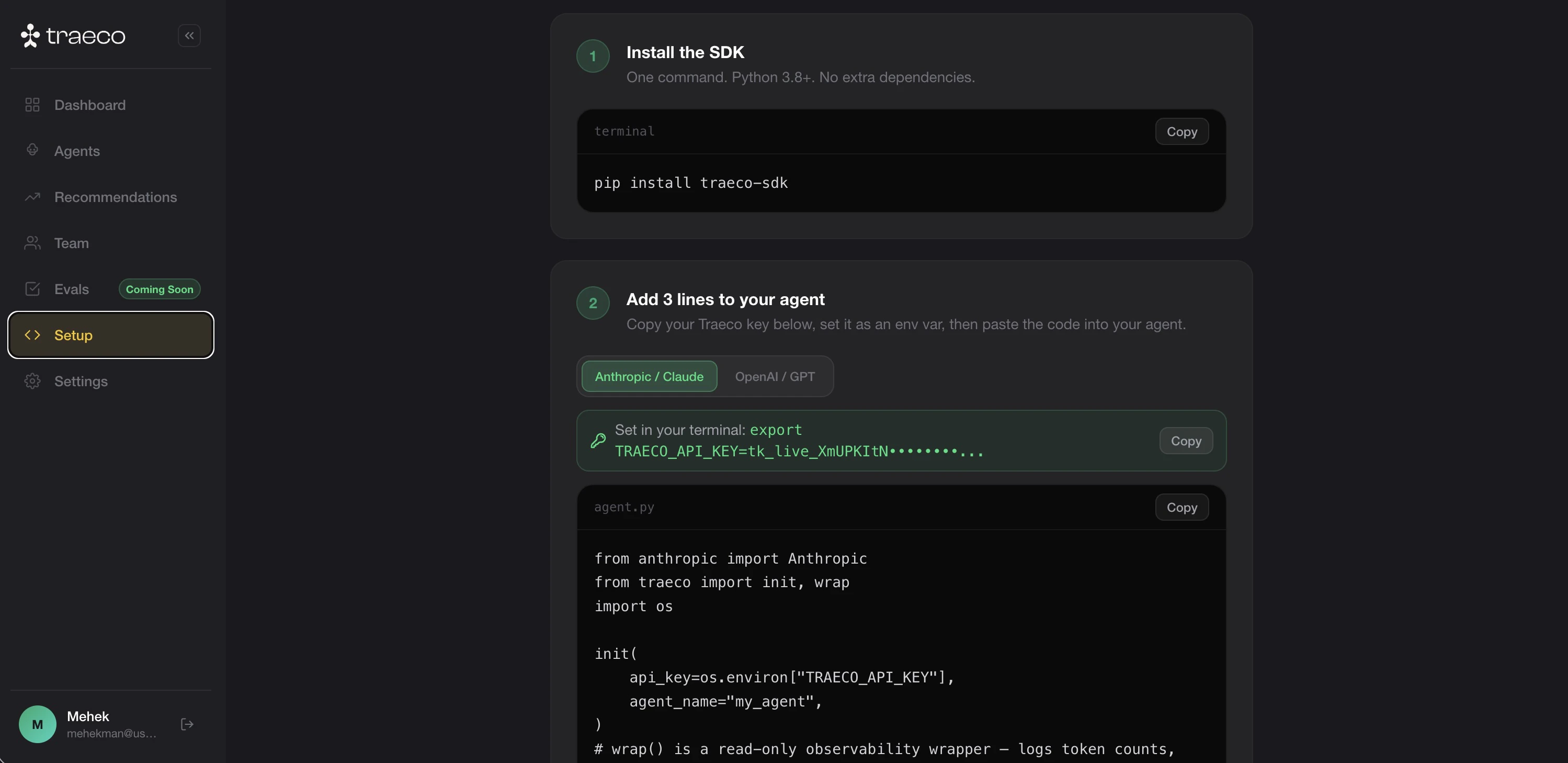
Task: Switch to the Anthropic / Claude tab
Action: pyautogui.click(x=649, y=376)
